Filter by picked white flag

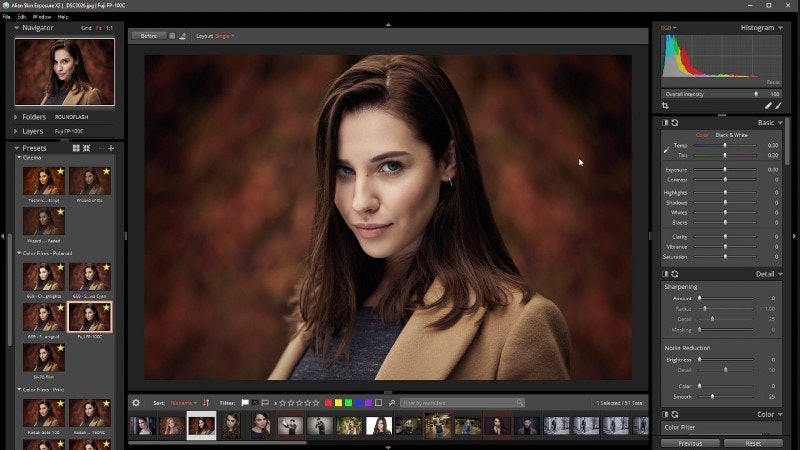[x=245, y=403]
